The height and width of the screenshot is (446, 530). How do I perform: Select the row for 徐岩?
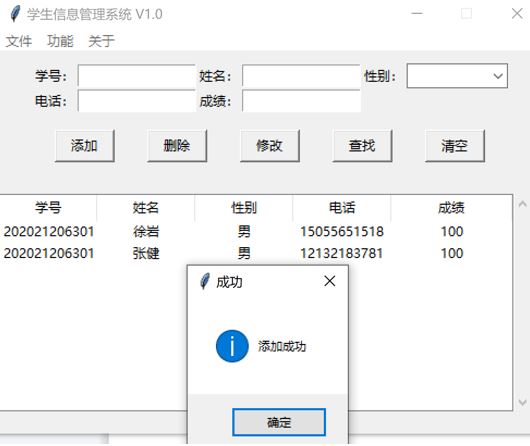(256, 232)
